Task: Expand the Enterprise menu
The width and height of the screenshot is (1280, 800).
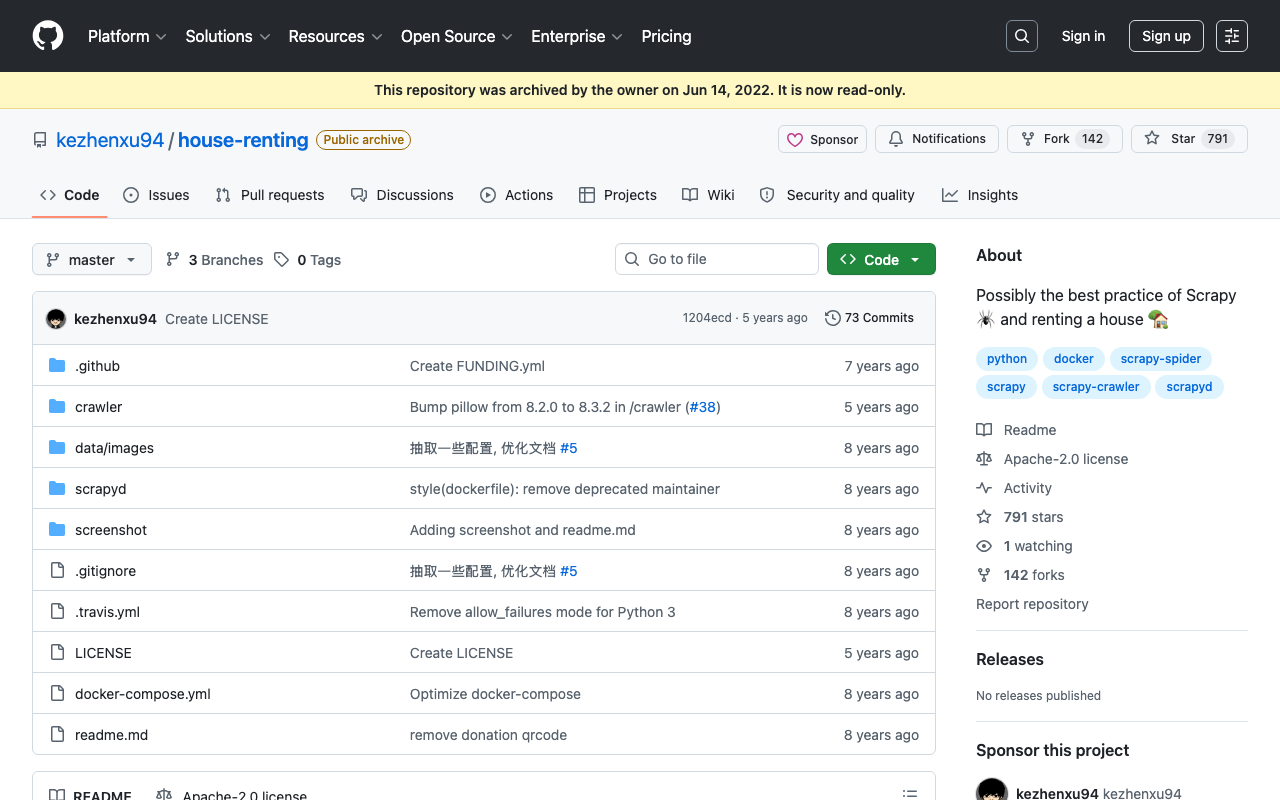Action: coord(577,36)
